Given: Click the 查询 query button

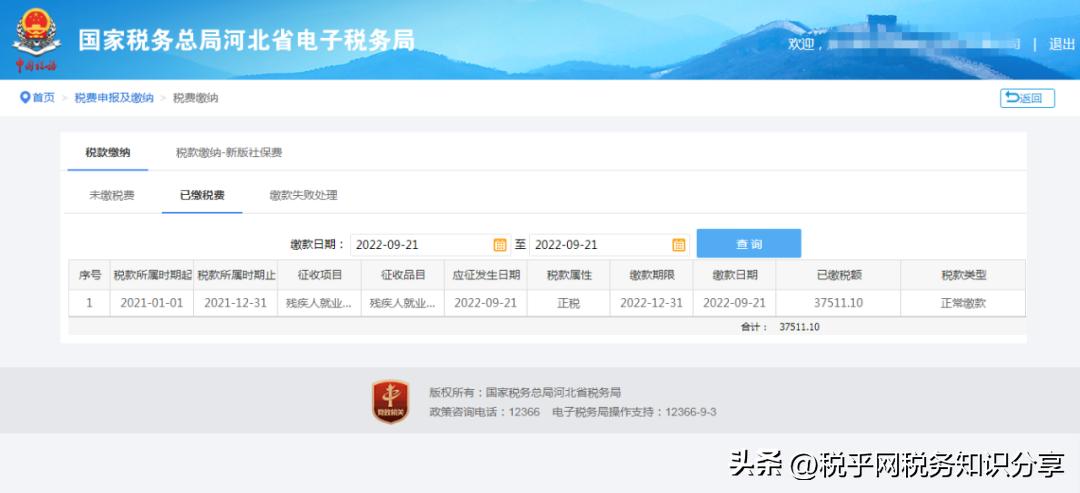Looking at the screenshot, I should click(x=749, y=244).
